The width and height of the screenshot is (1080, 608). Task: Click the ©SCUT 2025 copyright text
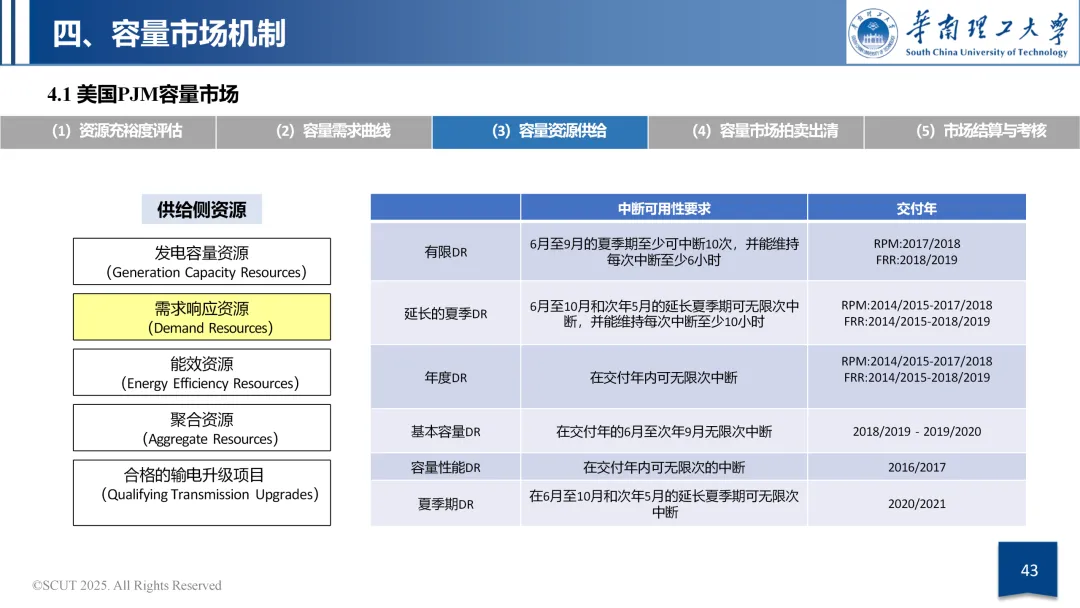127,585
